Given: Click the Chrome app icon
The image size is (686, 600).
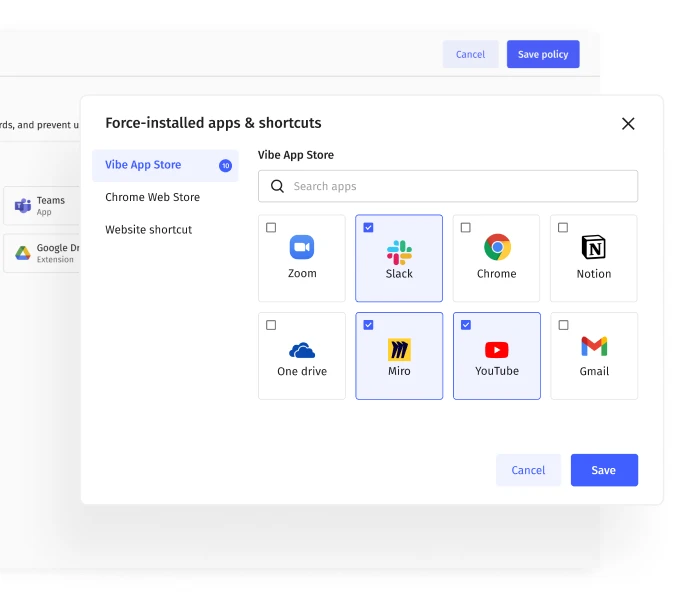Looking at the screenshot, I should [x=497, y=247].
